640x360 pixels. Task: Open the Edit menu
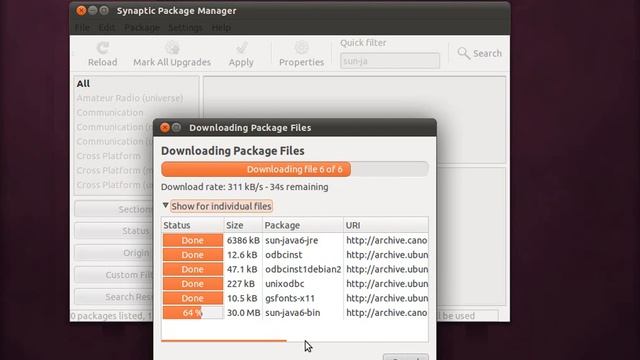point(107,28)
